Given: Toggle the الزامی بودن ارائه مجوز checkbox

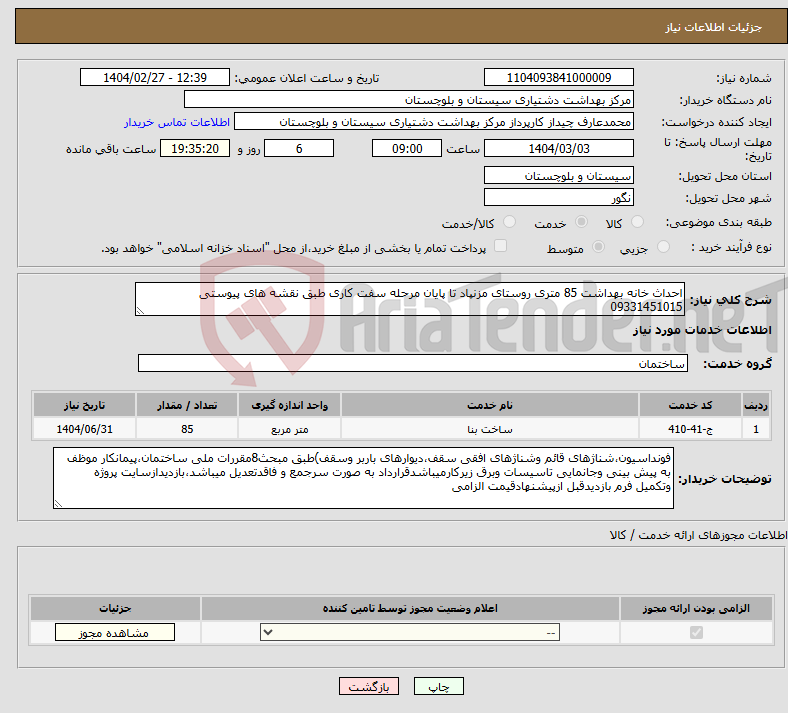Looking at the screenshot, I should coord(696,632).
